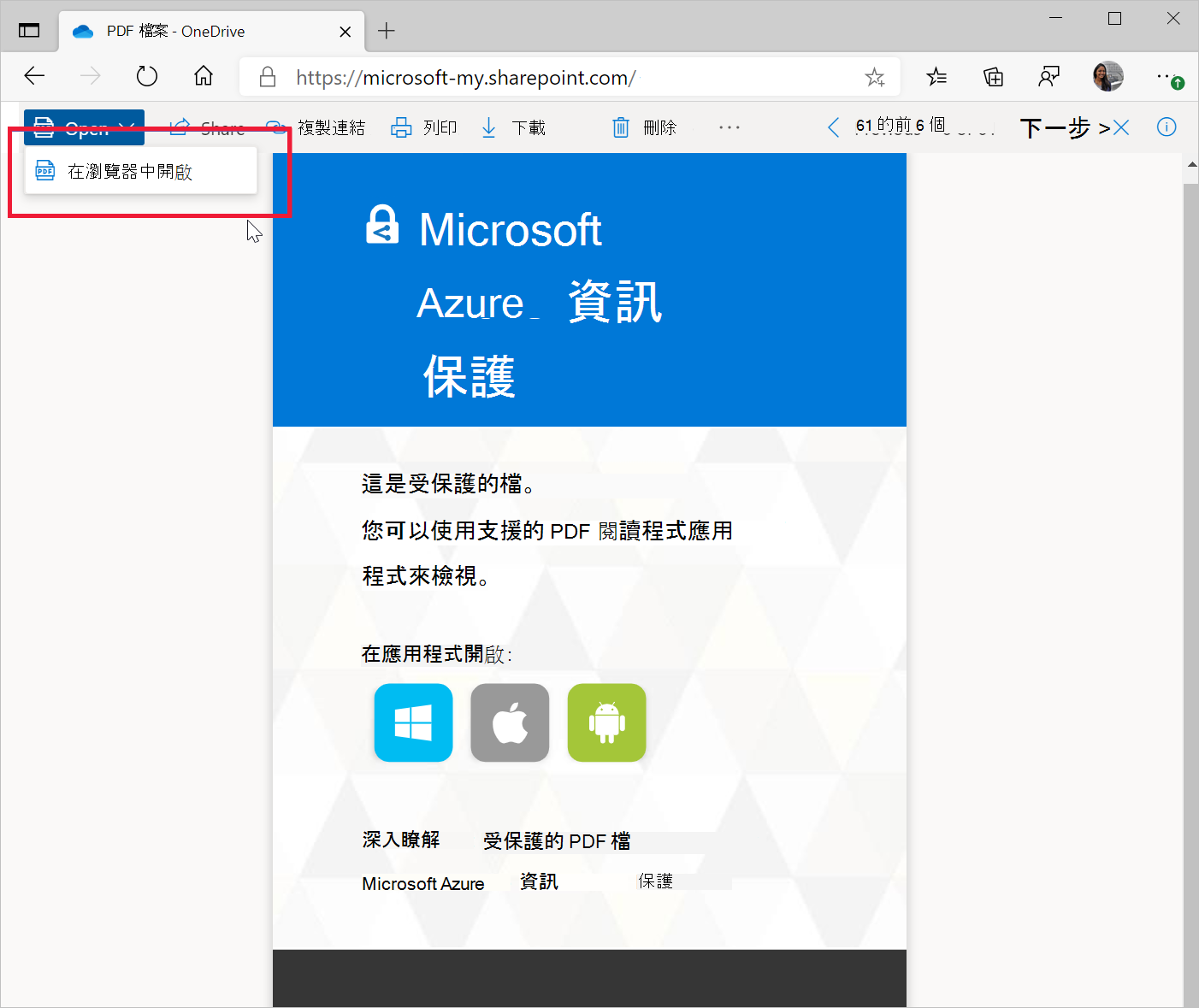The image size is (1199, 1008).
Task: Click 下載 to download the file
Action: 513,127
